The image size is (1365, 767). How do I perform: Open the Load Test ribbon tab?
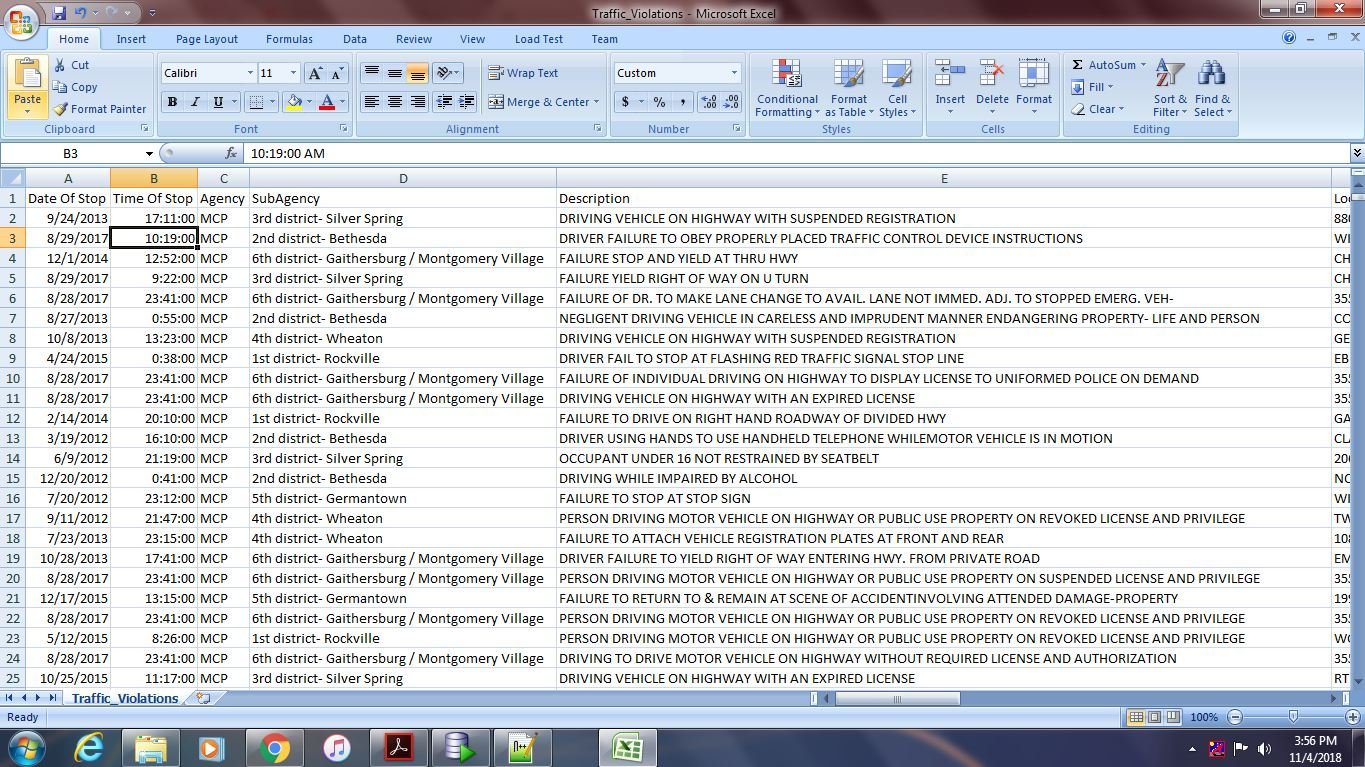pos(538,38)
